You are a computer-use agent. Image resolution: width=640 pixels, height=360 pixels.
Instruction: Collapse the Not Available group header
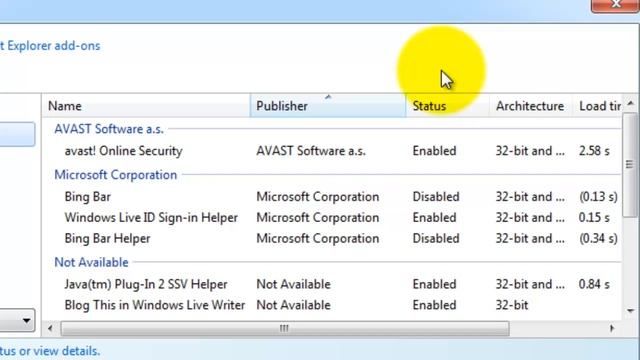click(x=91, y=262)
